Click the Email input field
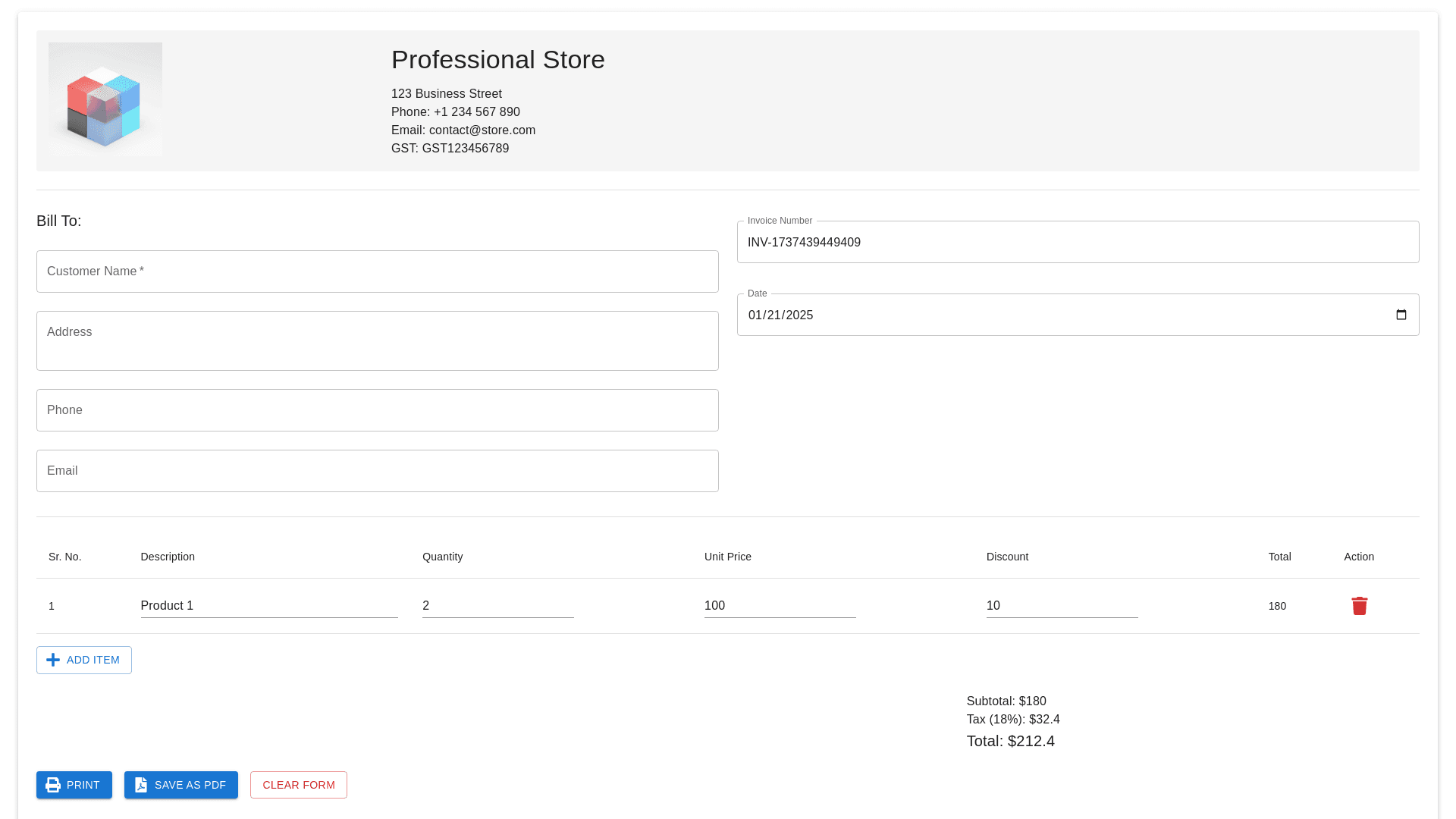The image size is (1456, 819). click(x=377, y=471)
